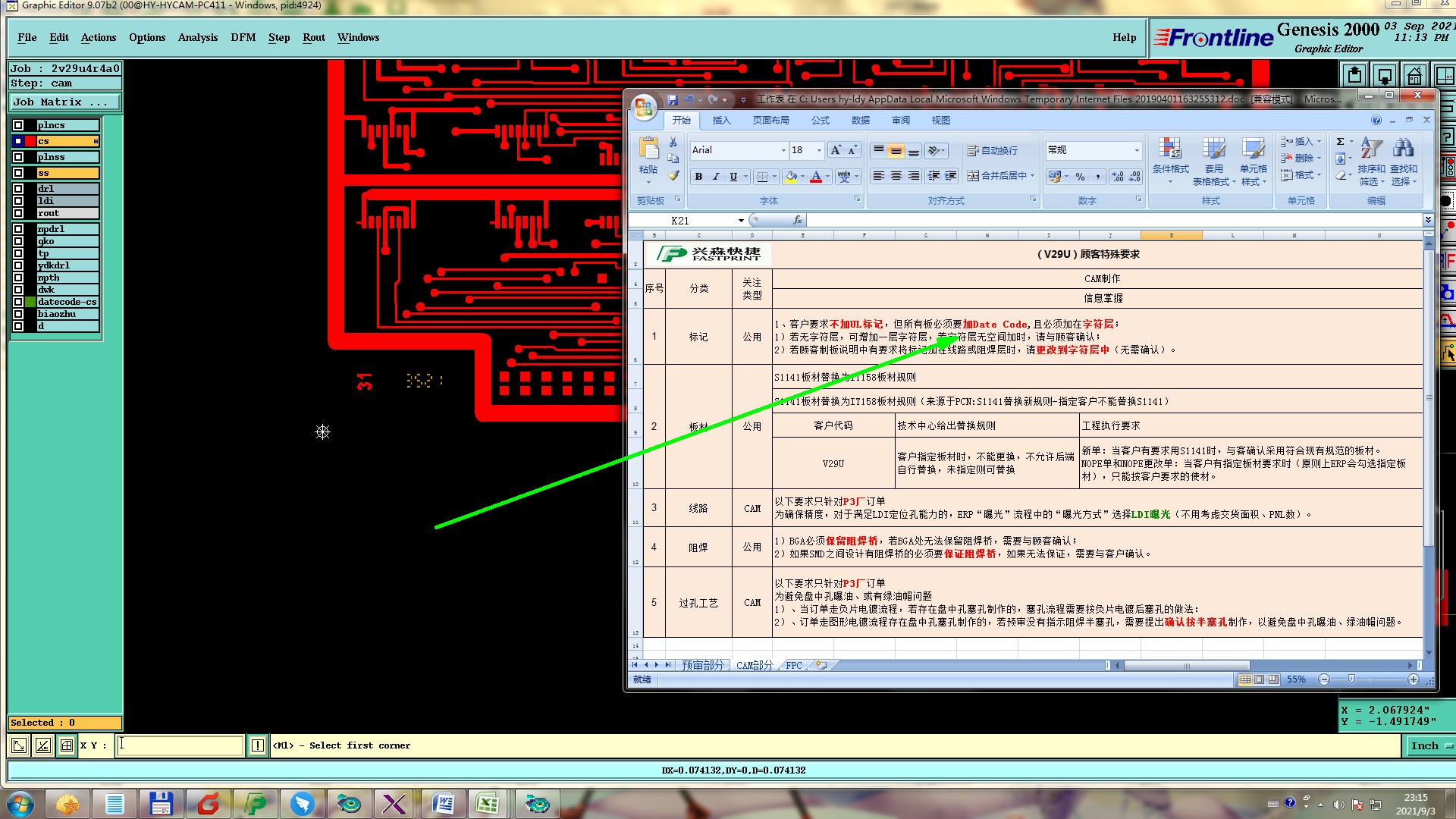Toggle Italic in the Excel ribbon
The image size is (1456, 819).
coord(715,176)
